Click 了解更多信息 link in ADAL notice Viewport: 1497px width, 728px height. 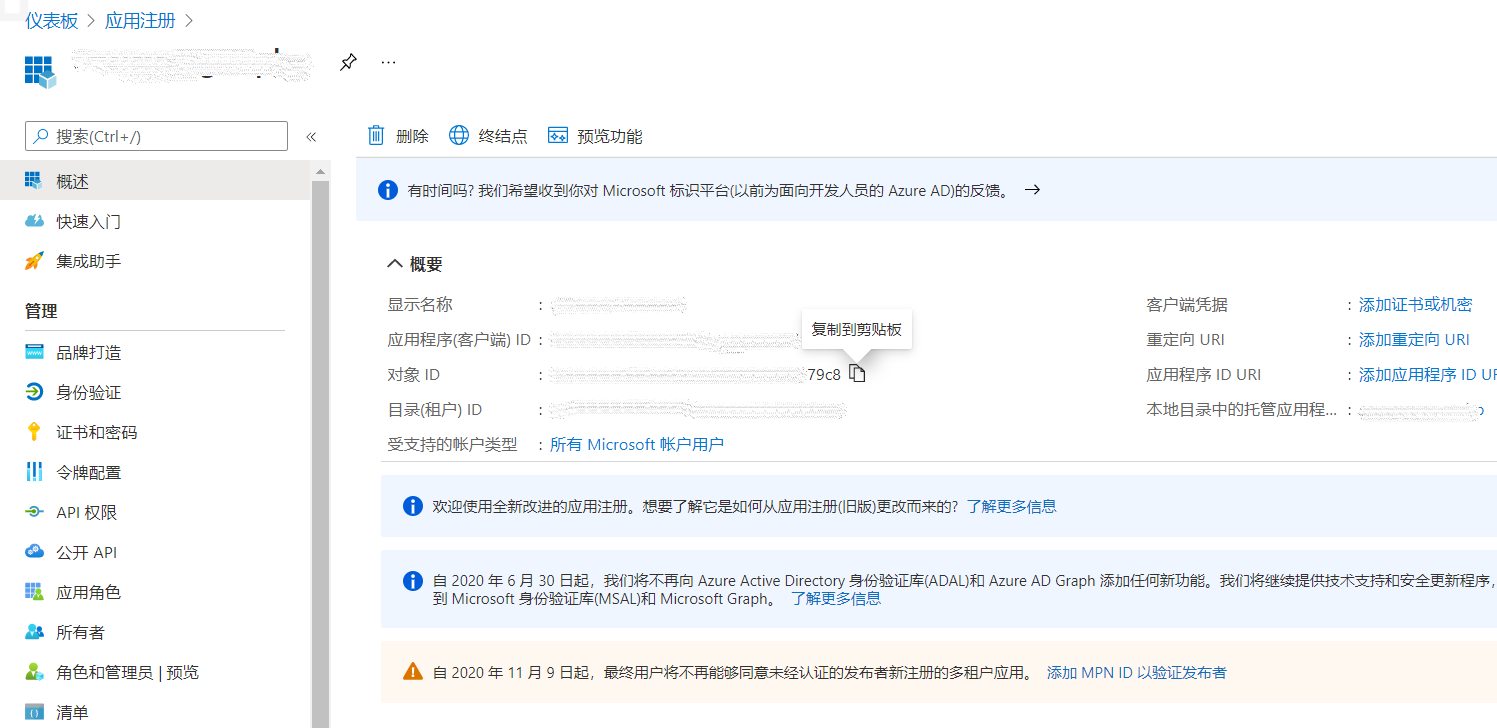pos(836,598)
